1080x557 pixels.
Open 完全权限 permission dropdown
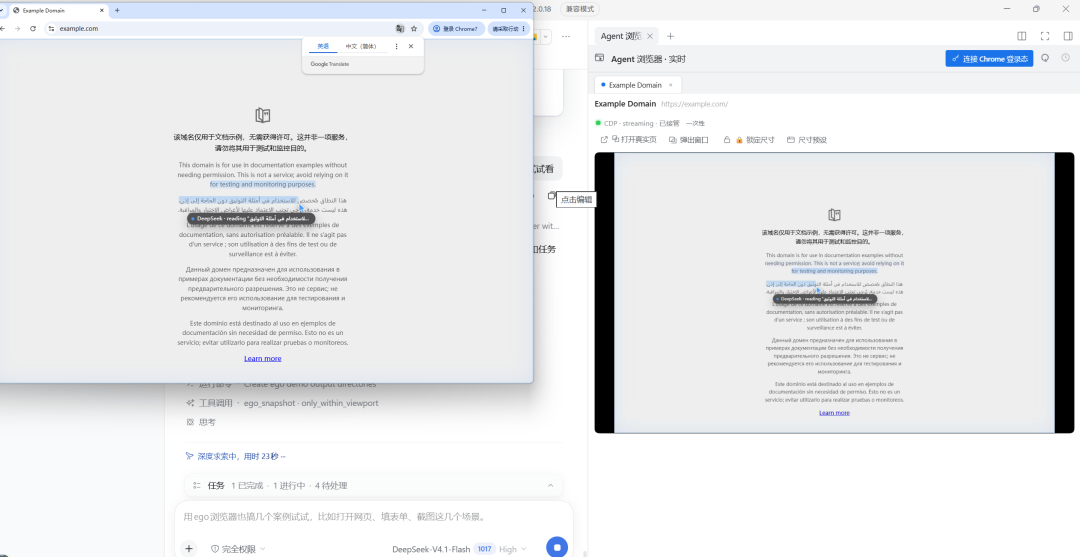click(238, 549)
